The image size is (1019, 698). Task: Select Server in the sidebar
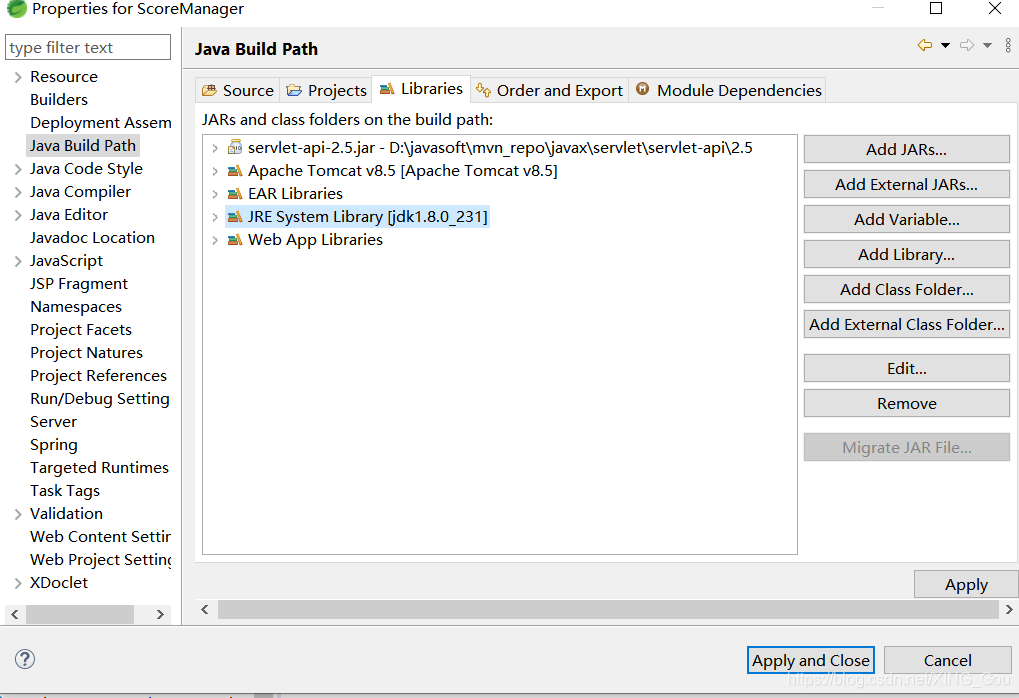(x=53, y=422)
